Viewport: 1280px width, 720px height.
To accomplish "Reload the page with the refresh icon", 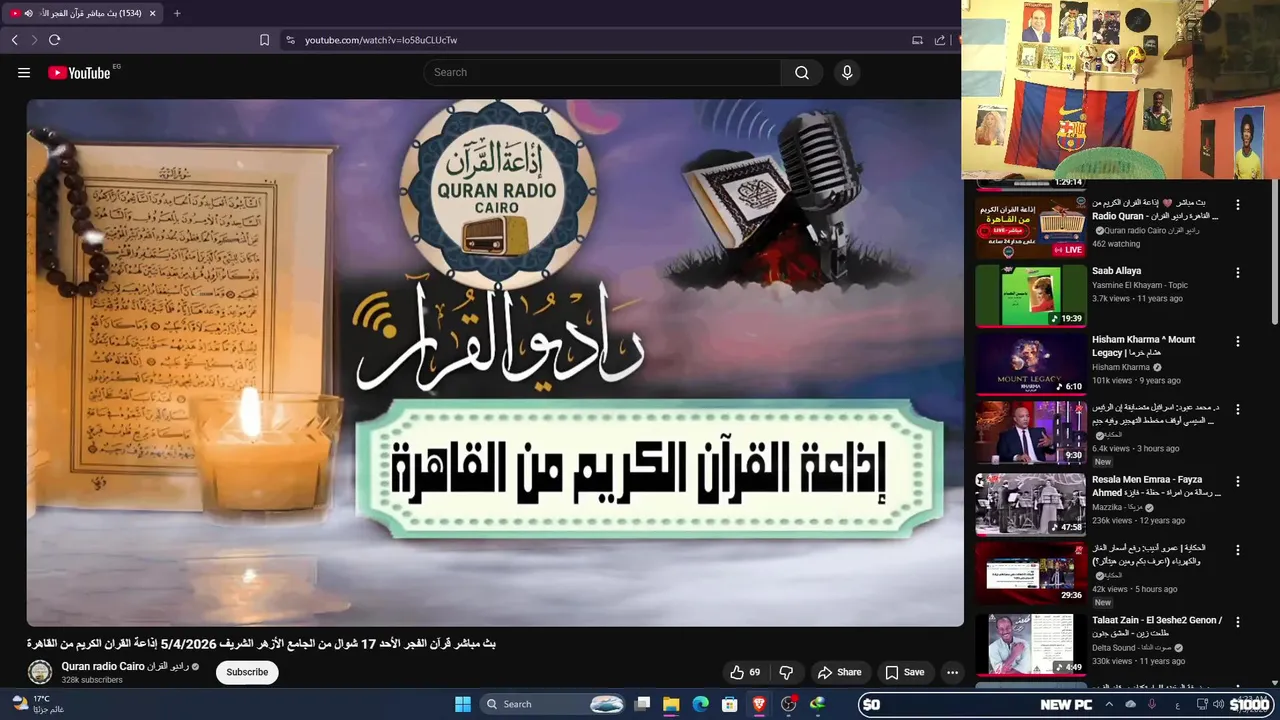I will [x=54, y=40].
